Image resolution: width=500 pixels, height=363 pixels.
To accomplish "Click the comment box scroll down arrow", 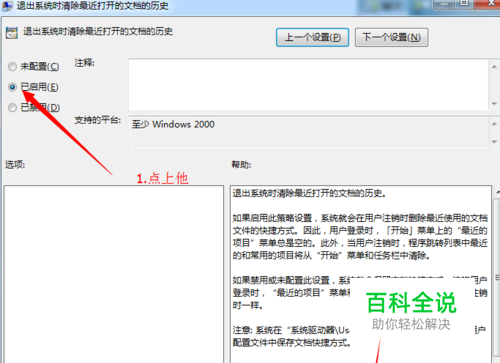I will point(494,104).
